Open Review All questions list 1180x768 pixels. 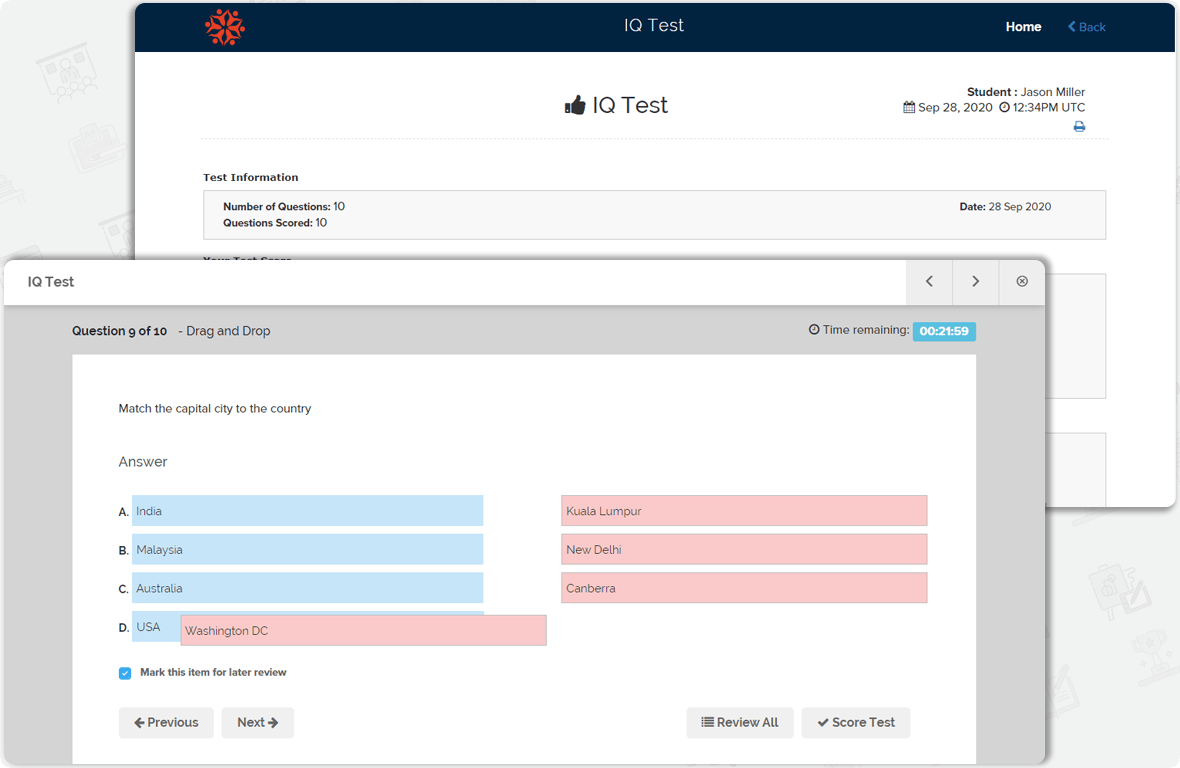click(740, 723)
